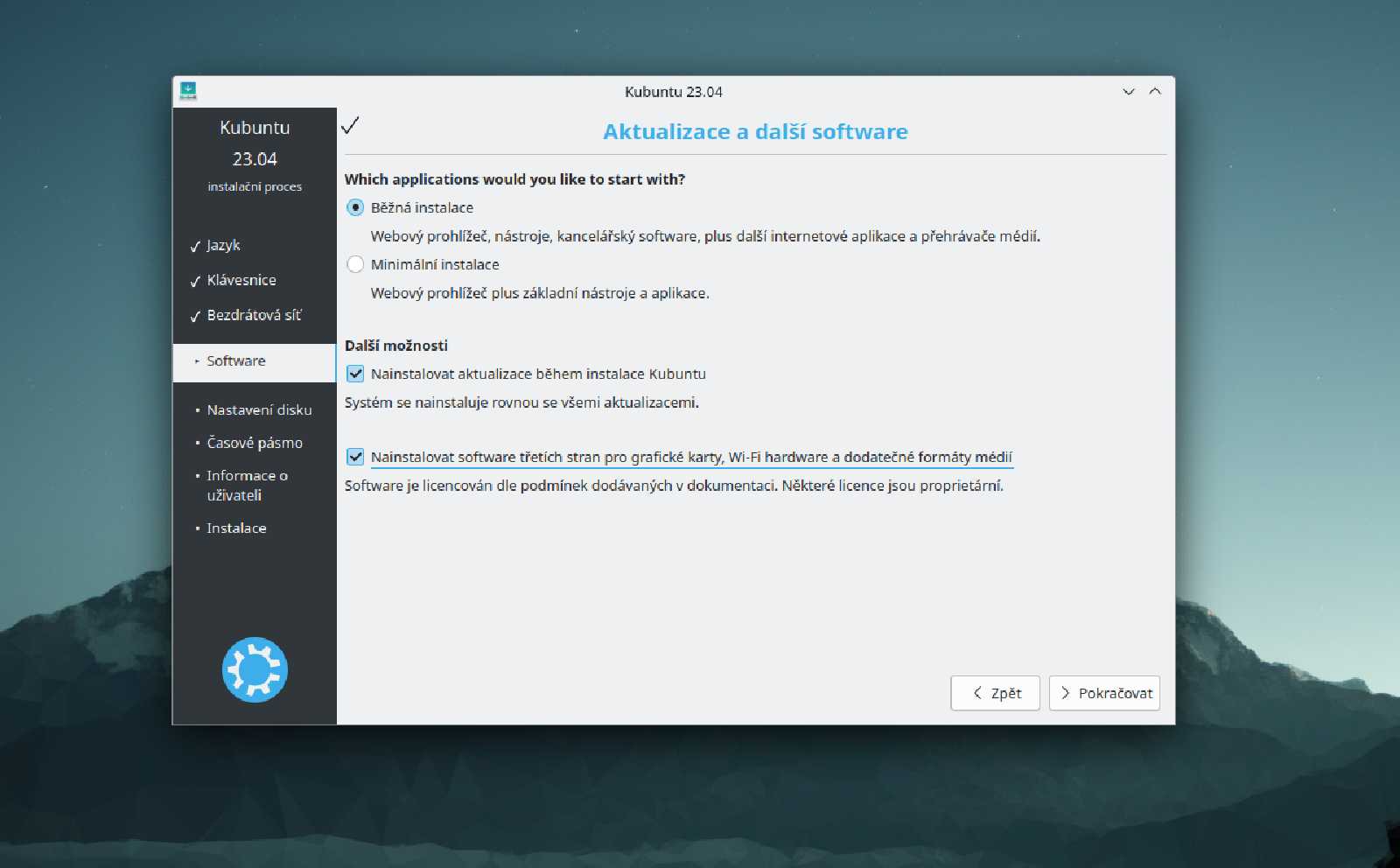Click the question 'Which applications would you like to start with?'
The width and height of the screenshot is (1400, 868).
[x=514, y=179]
